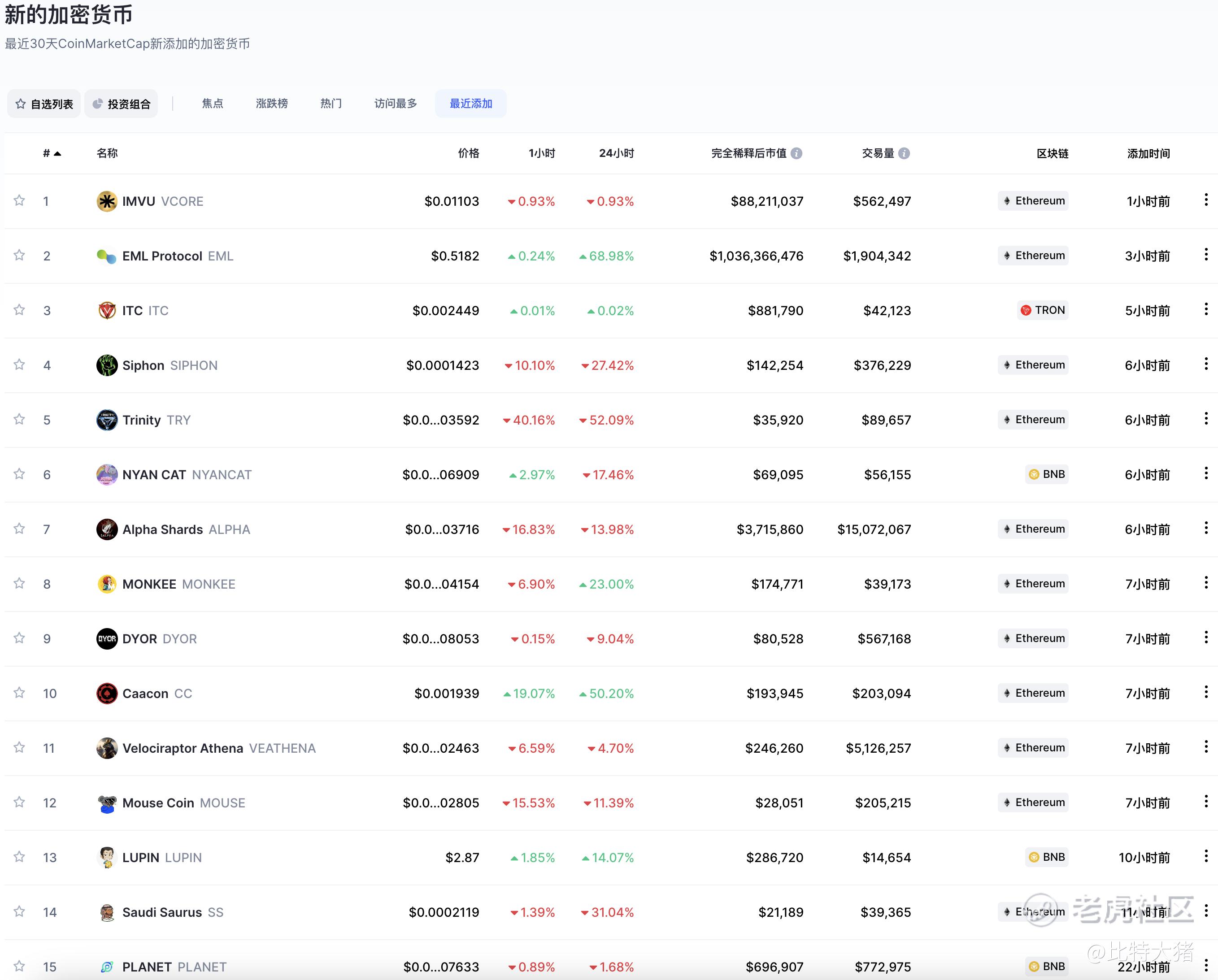Open three-dot menu for EML Protocol row
The image size is (1218, 980).
point(1205,254)
